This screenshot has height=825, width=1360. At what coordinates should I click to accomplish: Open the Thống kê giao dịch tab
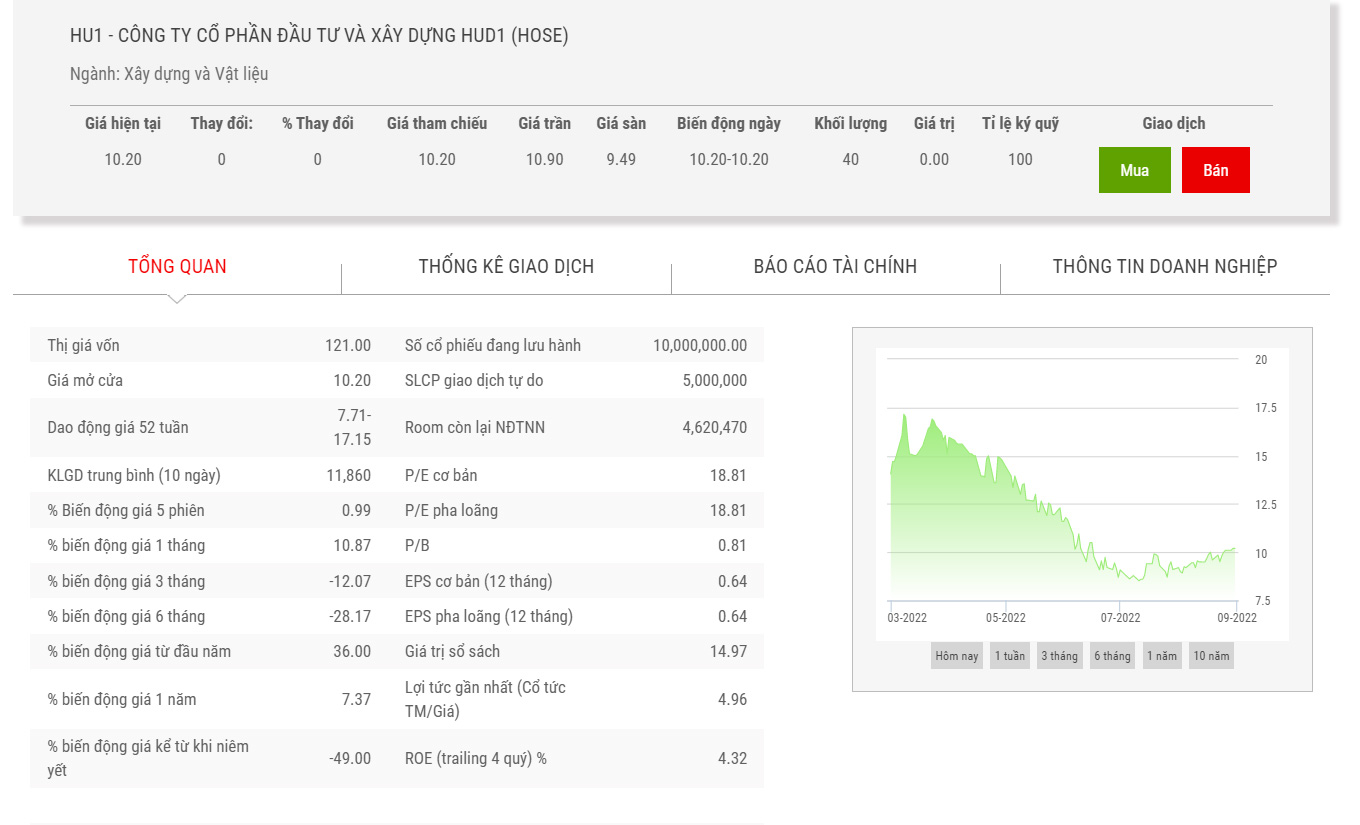tap(506, 266)
